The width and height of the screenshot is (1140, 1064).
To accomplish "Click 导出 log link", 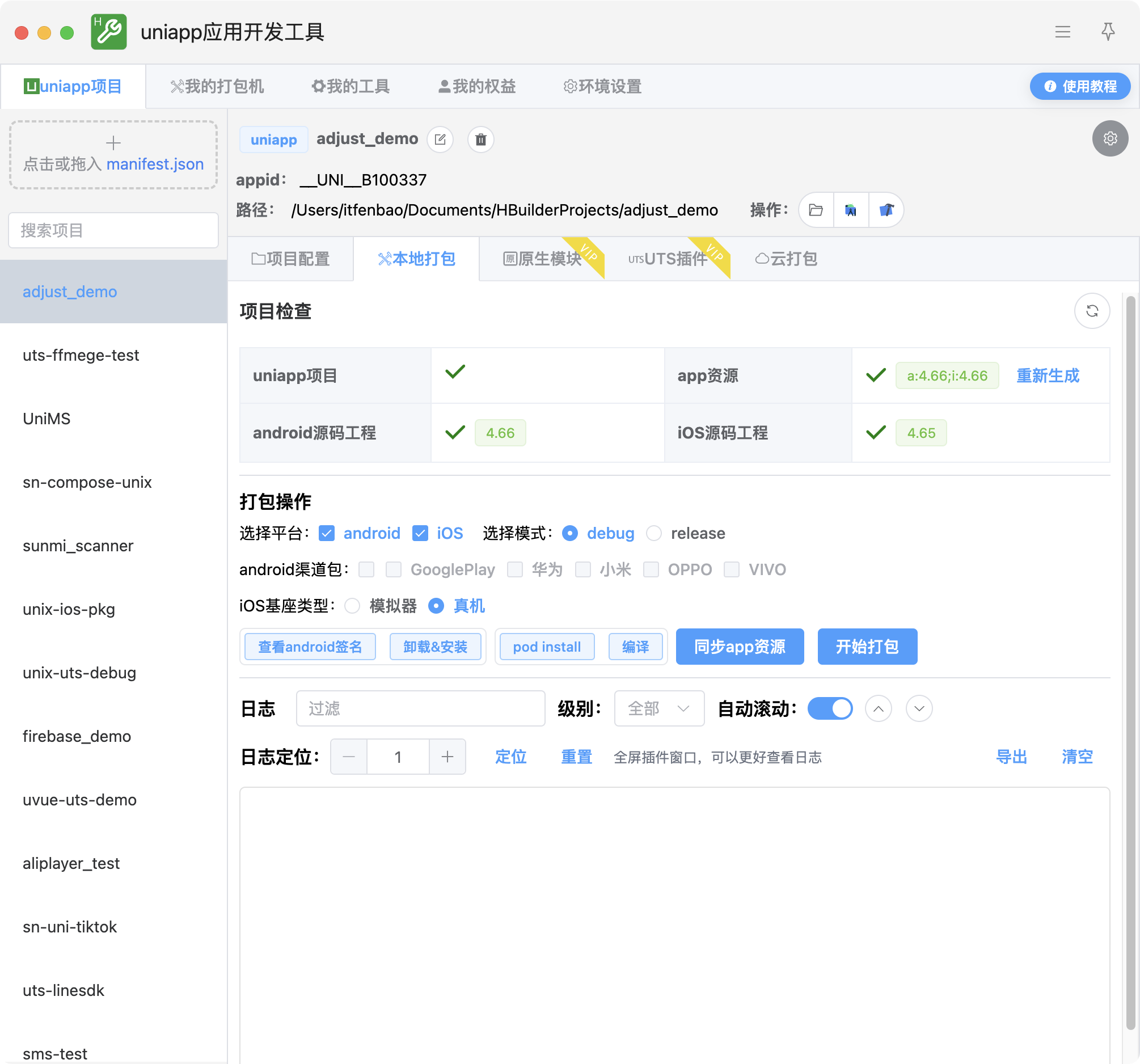I will [1012, 757].
